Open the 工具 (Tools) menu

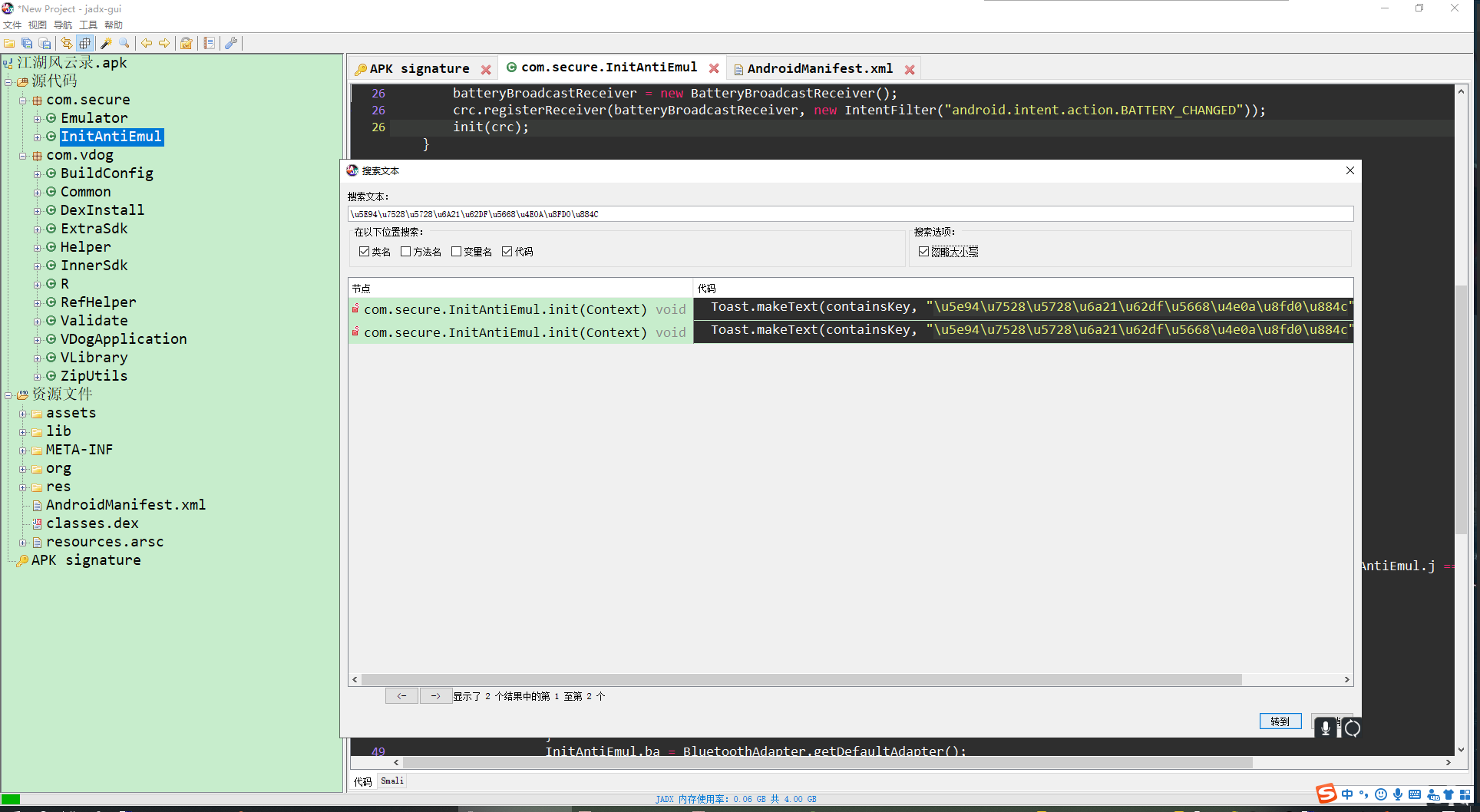click(x=88, y=25)
